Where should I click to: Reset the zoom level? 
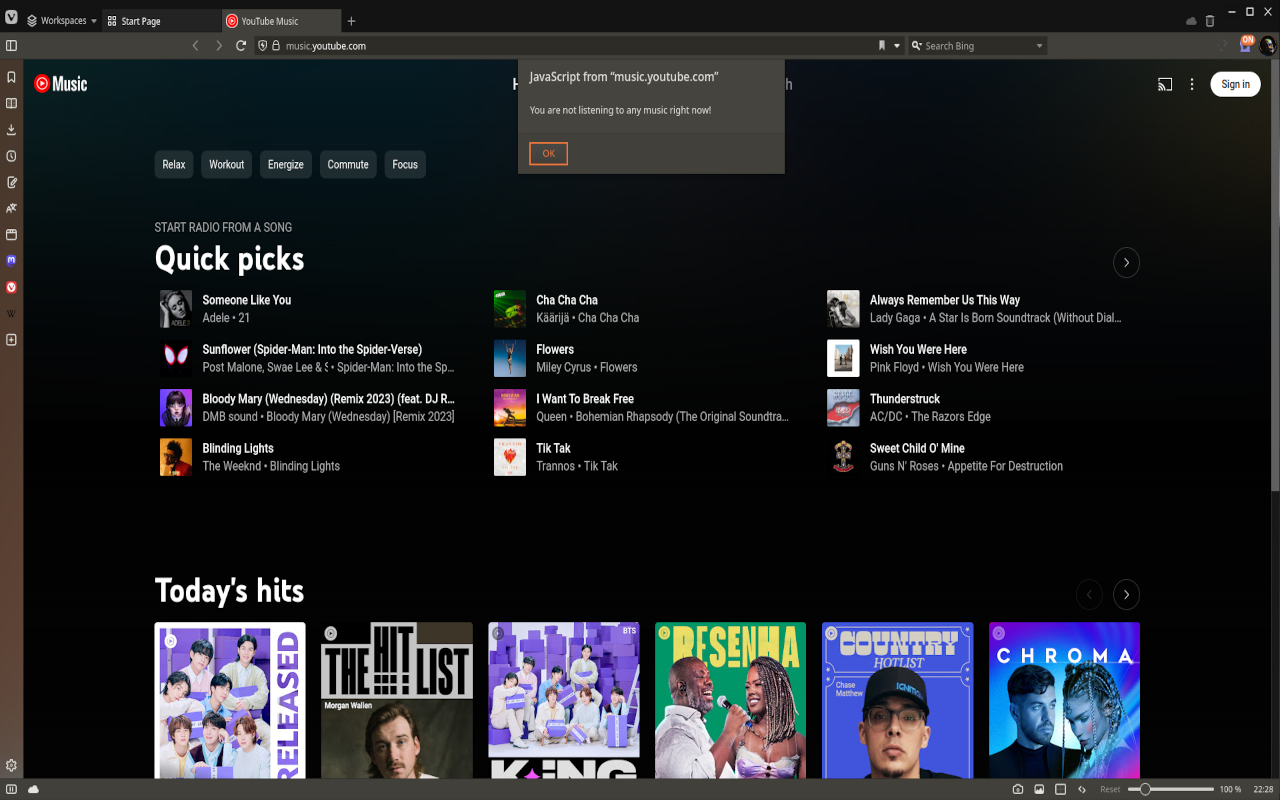point(1110,789)
